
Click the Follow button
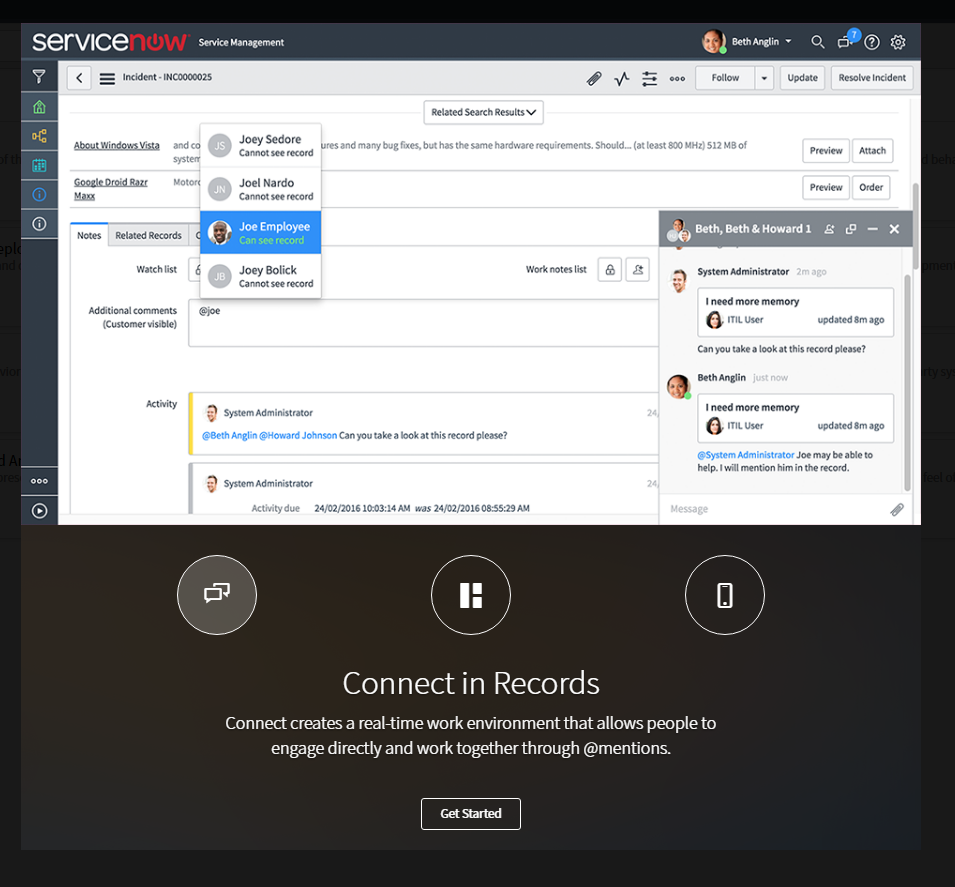725,78
